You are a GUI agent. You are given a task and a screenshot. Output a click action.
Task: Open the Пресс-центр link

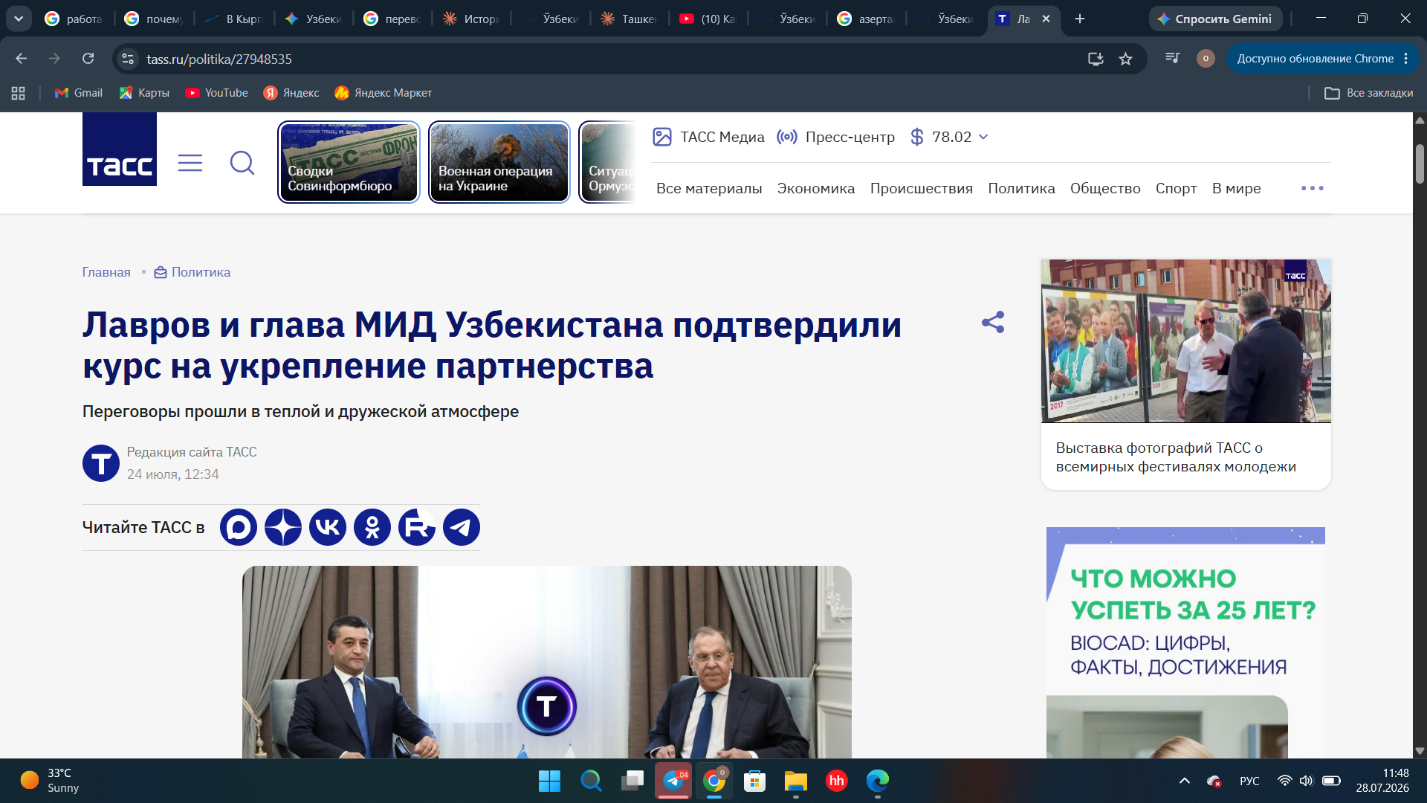[836, 137]
